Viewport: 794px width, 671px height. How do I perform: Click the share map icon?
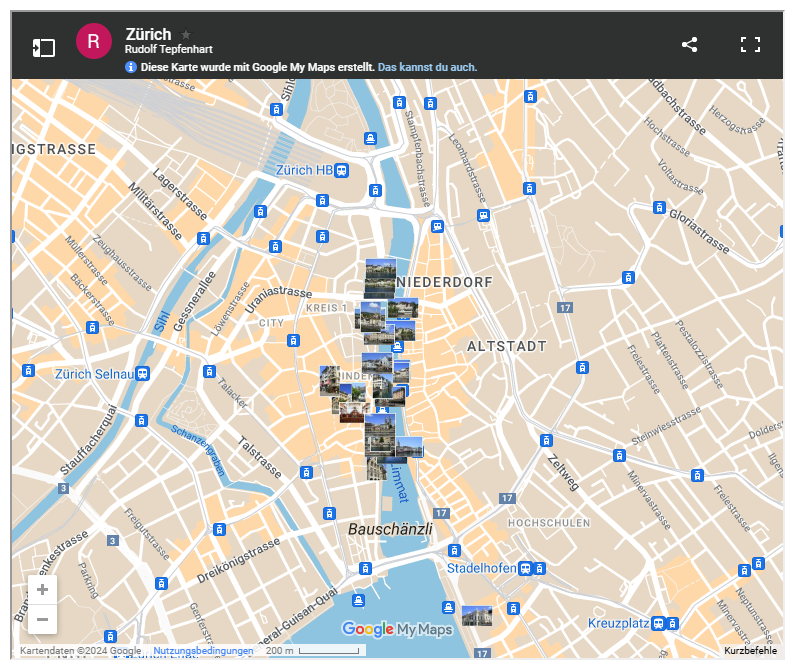689,45
